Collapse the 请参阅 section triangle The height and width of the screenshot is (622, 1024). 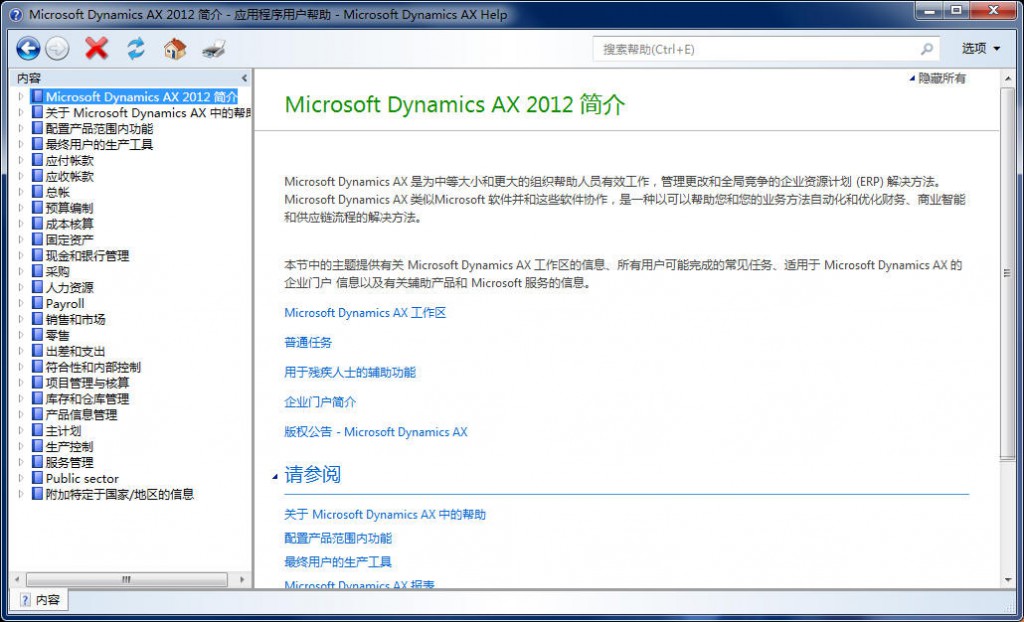(x=275, y=477)
